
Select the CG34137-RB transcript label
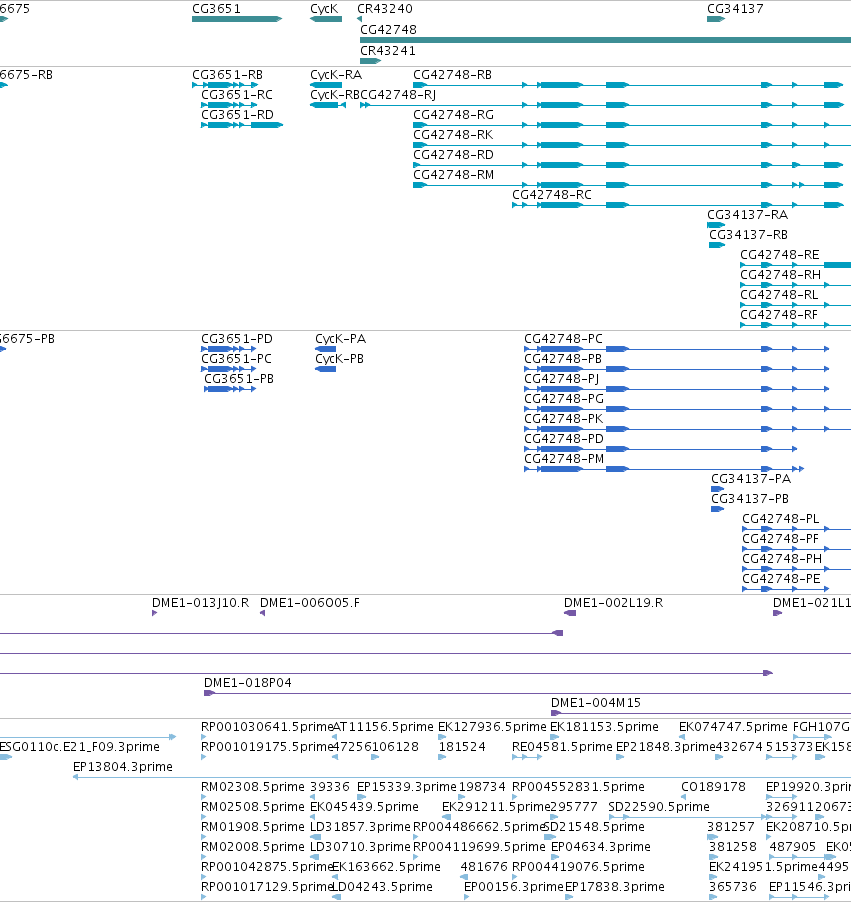point(748,235)
